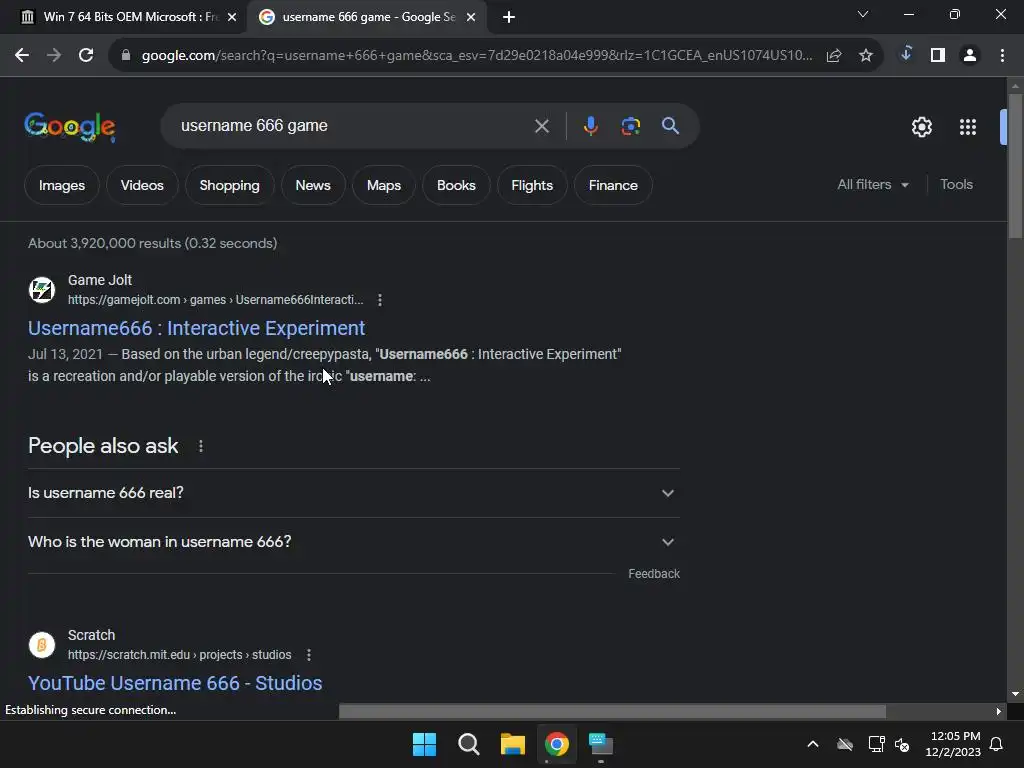The width and height of the screenshot is (1024, 768).
Task: Open the Google apps grid
Action: coord(967,127)
